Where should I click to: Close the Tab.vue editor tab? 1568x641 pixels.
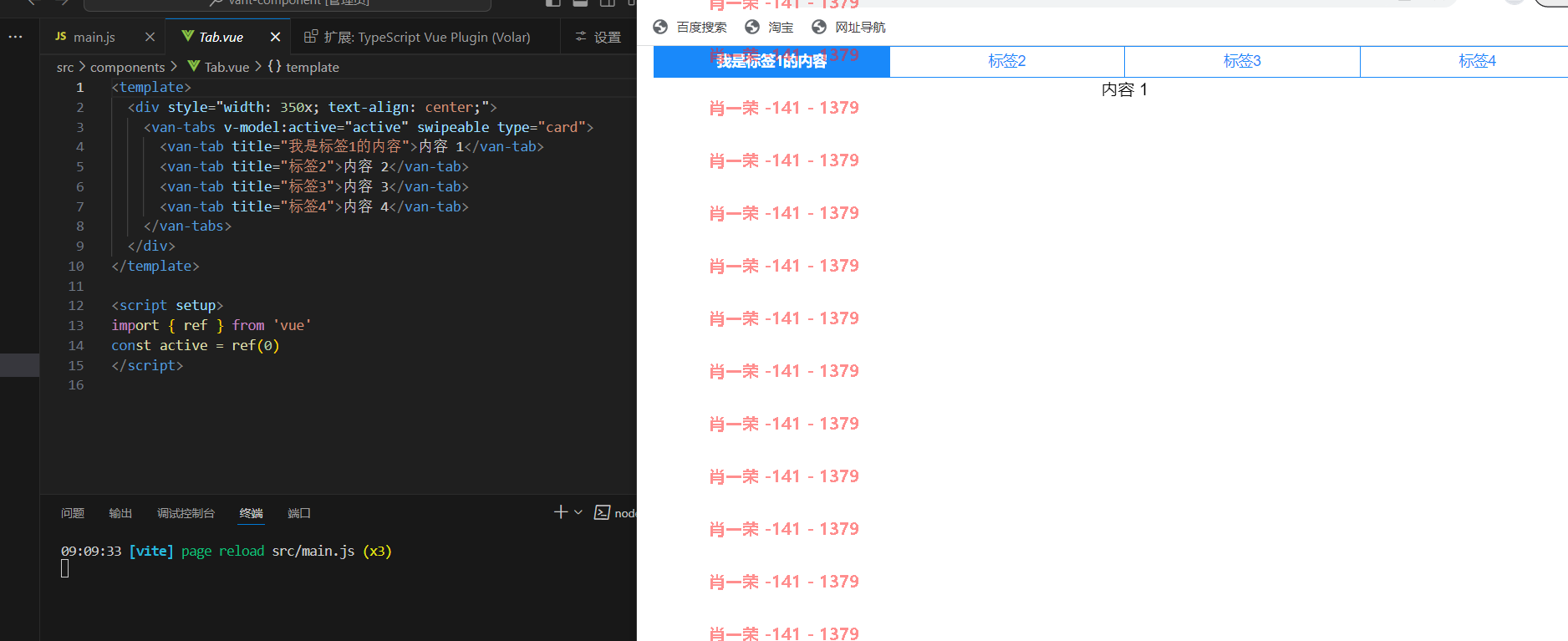coord(275,37)
